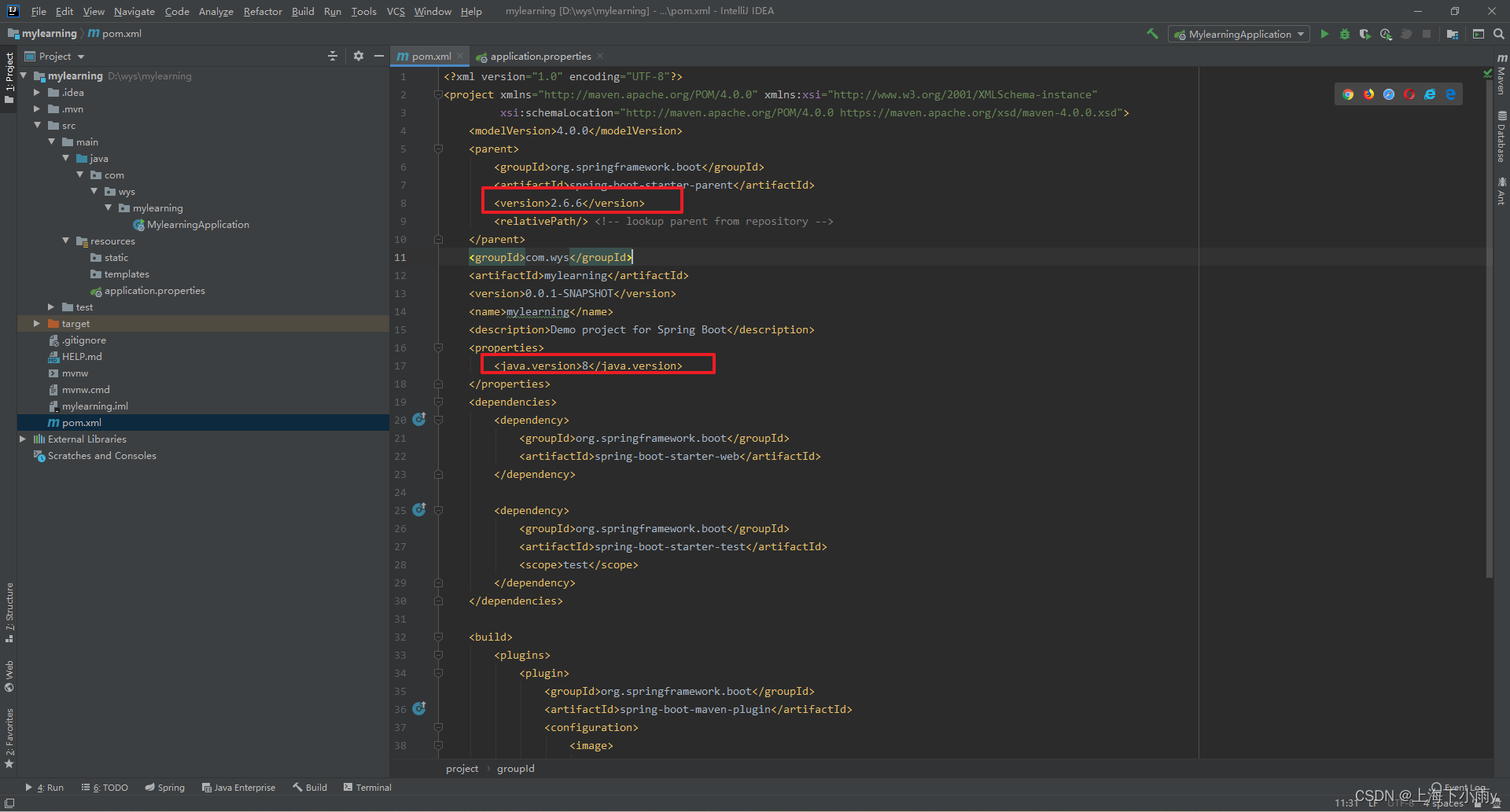Viewport: 1510px width, 812px height.
Task: Open pom.xml in Safari browser icon
Action: pos(1389,94)
